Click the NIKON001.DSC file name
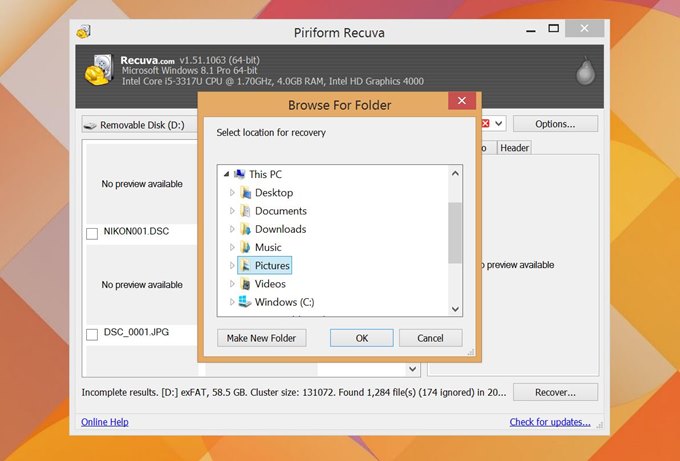Viewport: 680px width, 461px height. pos(136,231)
